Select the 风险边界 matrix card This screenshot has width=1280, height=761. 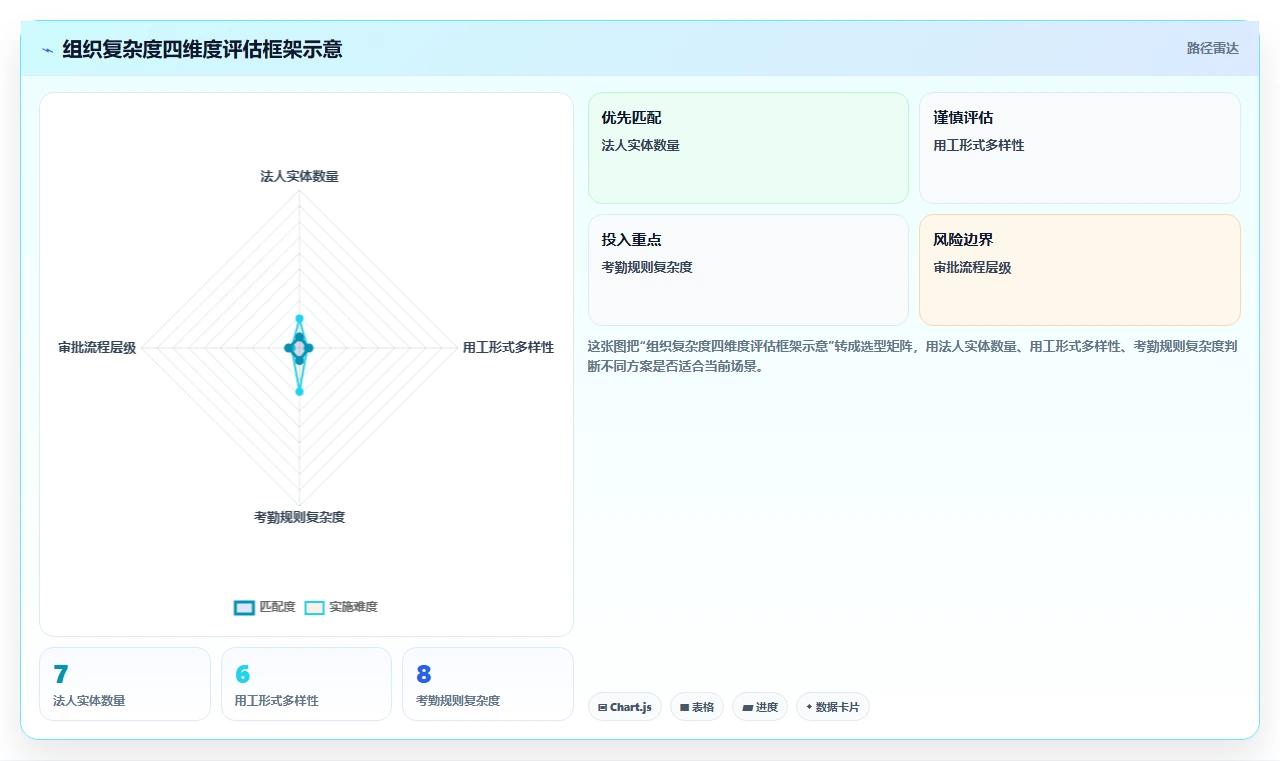pyautogui.click(x=1080, y=270)
